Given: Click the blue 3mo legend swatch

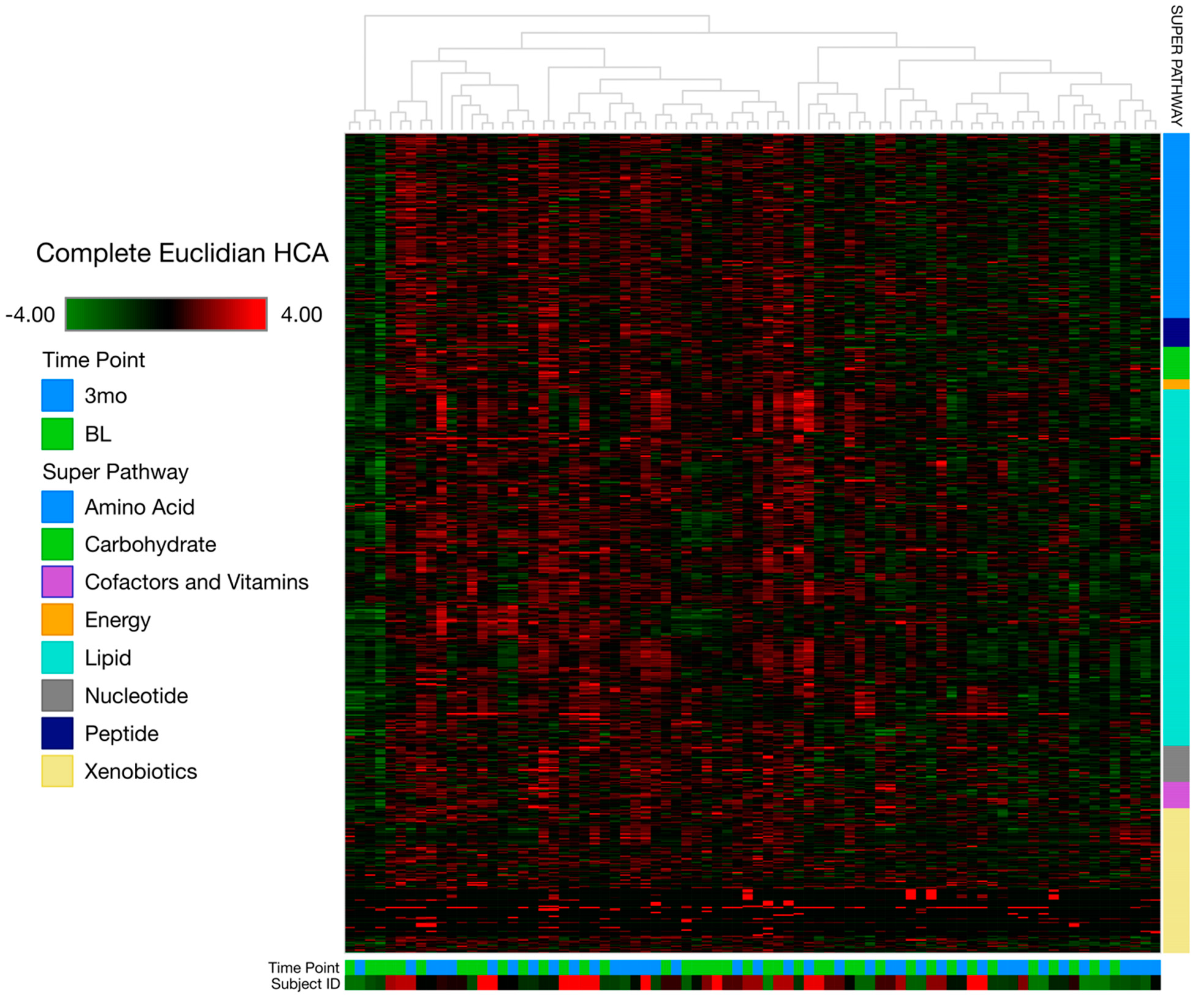Looking at the screenshot, I should (57, 395).
